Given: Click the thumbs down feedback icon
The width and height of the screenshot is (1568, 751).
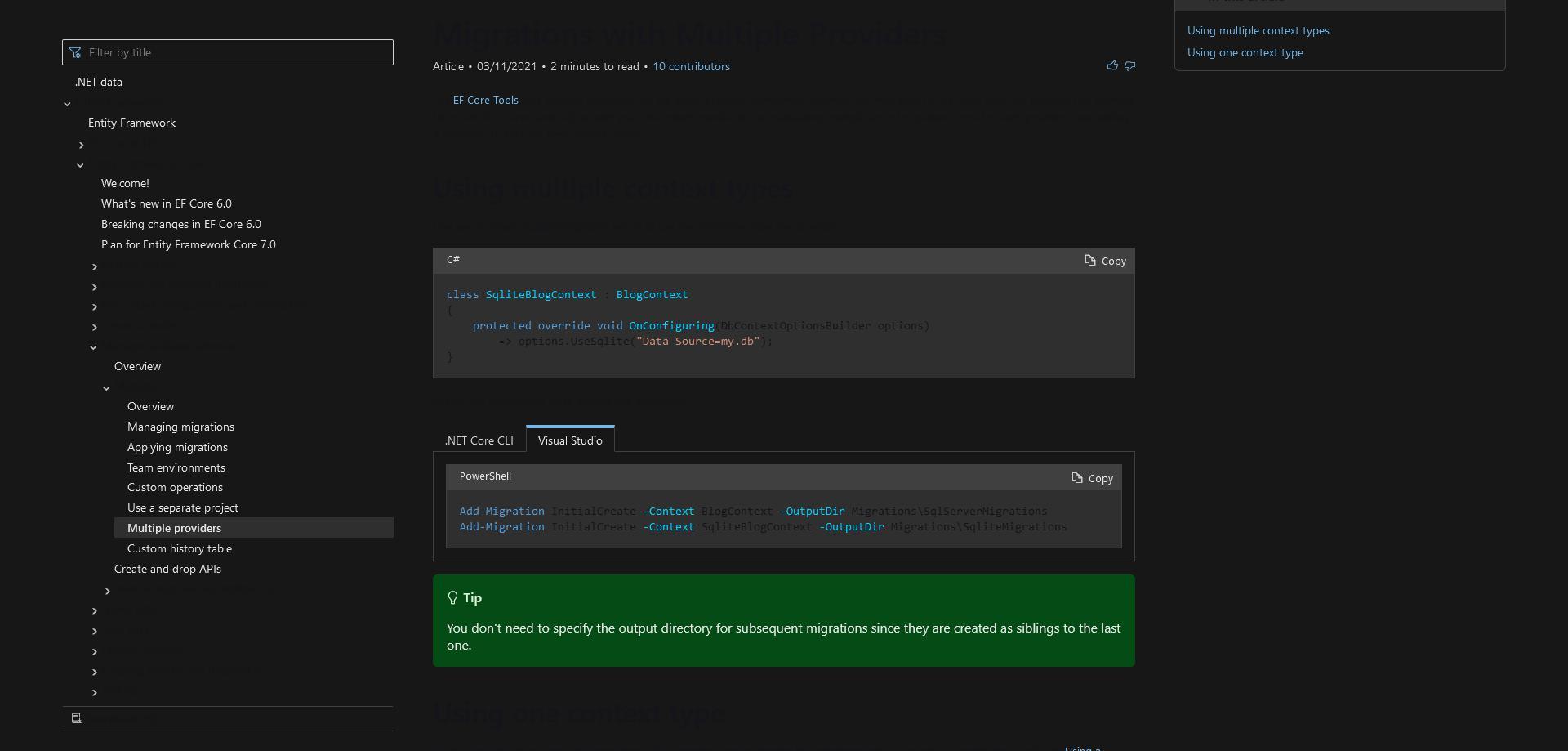Looking at the screenshot, I should 1129,65.
